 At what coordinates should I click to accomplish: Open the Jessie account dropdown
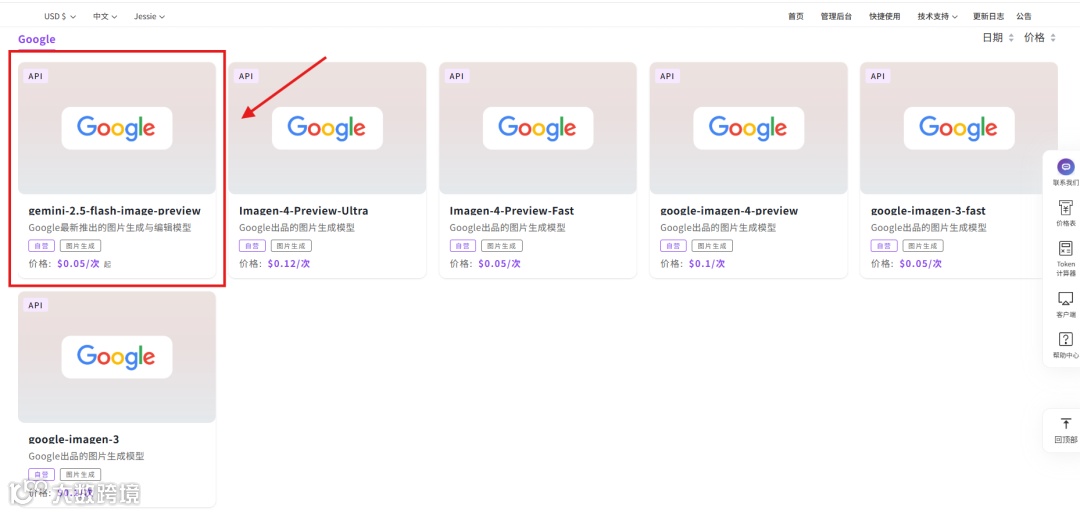(149, 17)
